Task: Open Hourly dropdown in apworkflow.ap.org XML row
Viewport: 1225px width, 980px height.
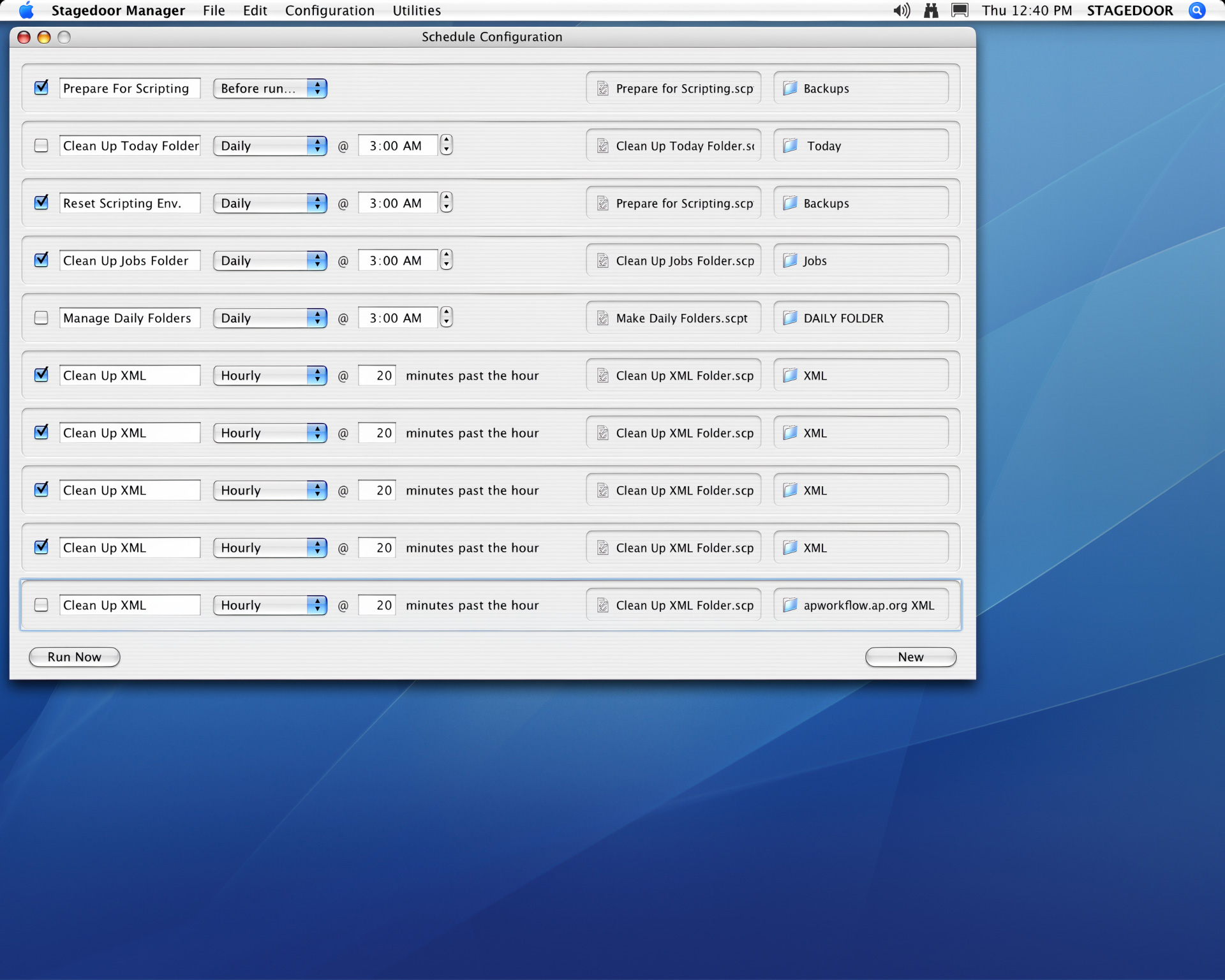Action: (x=270, y=605)
